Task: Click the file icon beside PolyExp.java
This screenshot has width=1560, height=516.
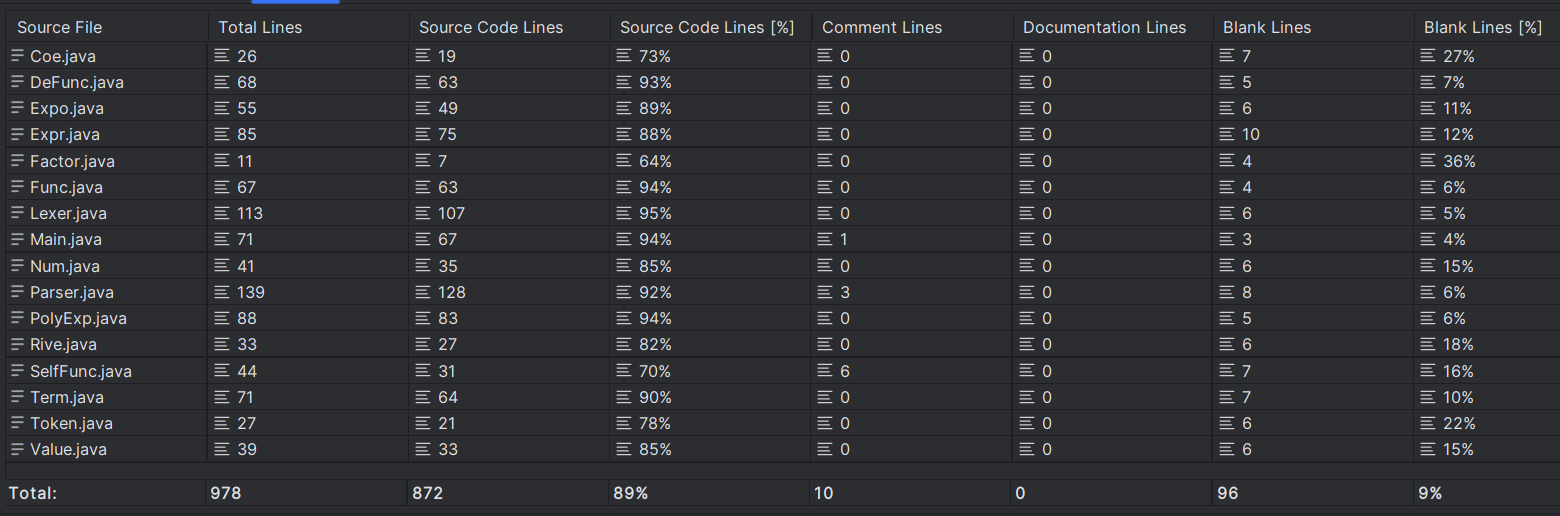Action: [x=17, y=318]
